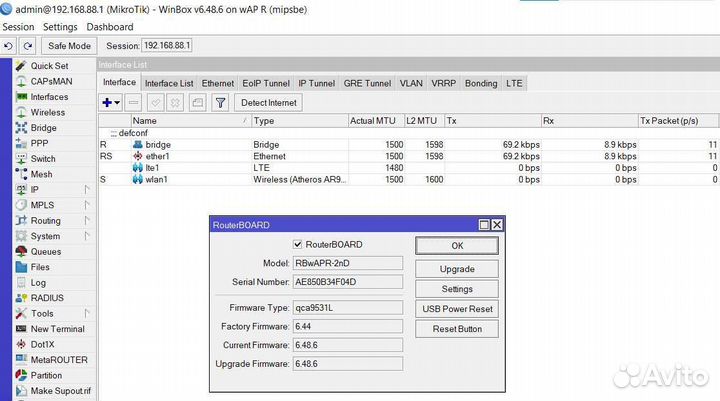The image size is (720, 401).
Task: Click the Reset Button button
Action: click(x=457, y=329)
